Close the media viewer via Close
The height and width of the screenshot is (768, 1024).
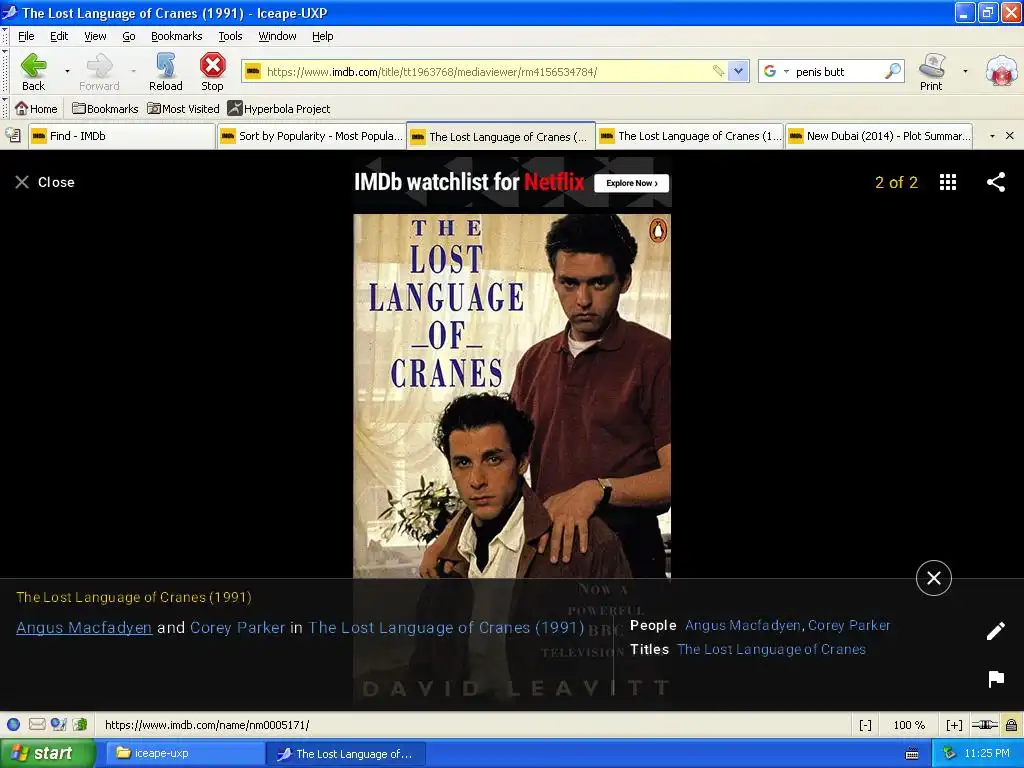click(x=44, y=182)
